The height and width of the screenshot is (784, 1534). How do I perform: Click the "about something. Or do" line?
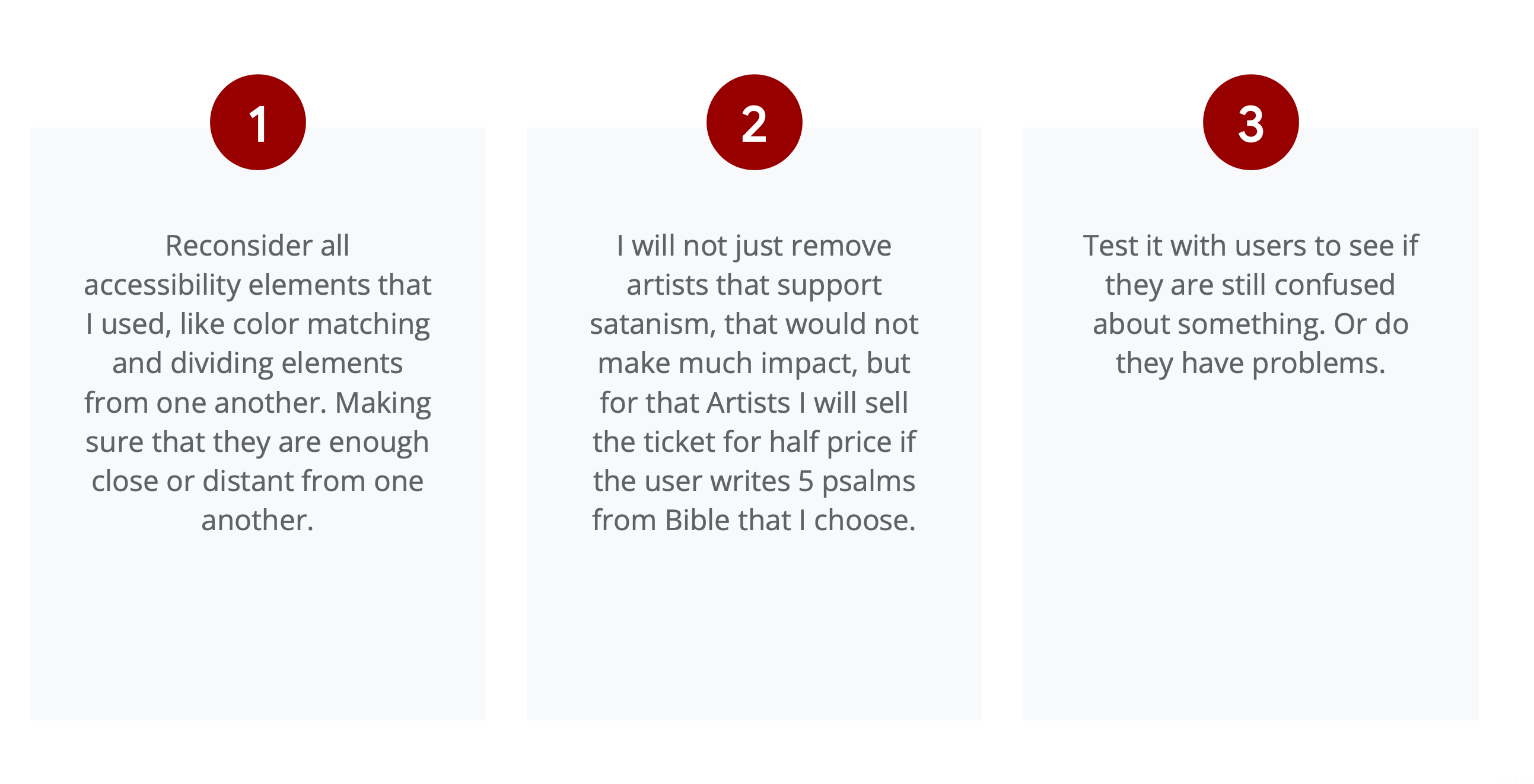1250,324
